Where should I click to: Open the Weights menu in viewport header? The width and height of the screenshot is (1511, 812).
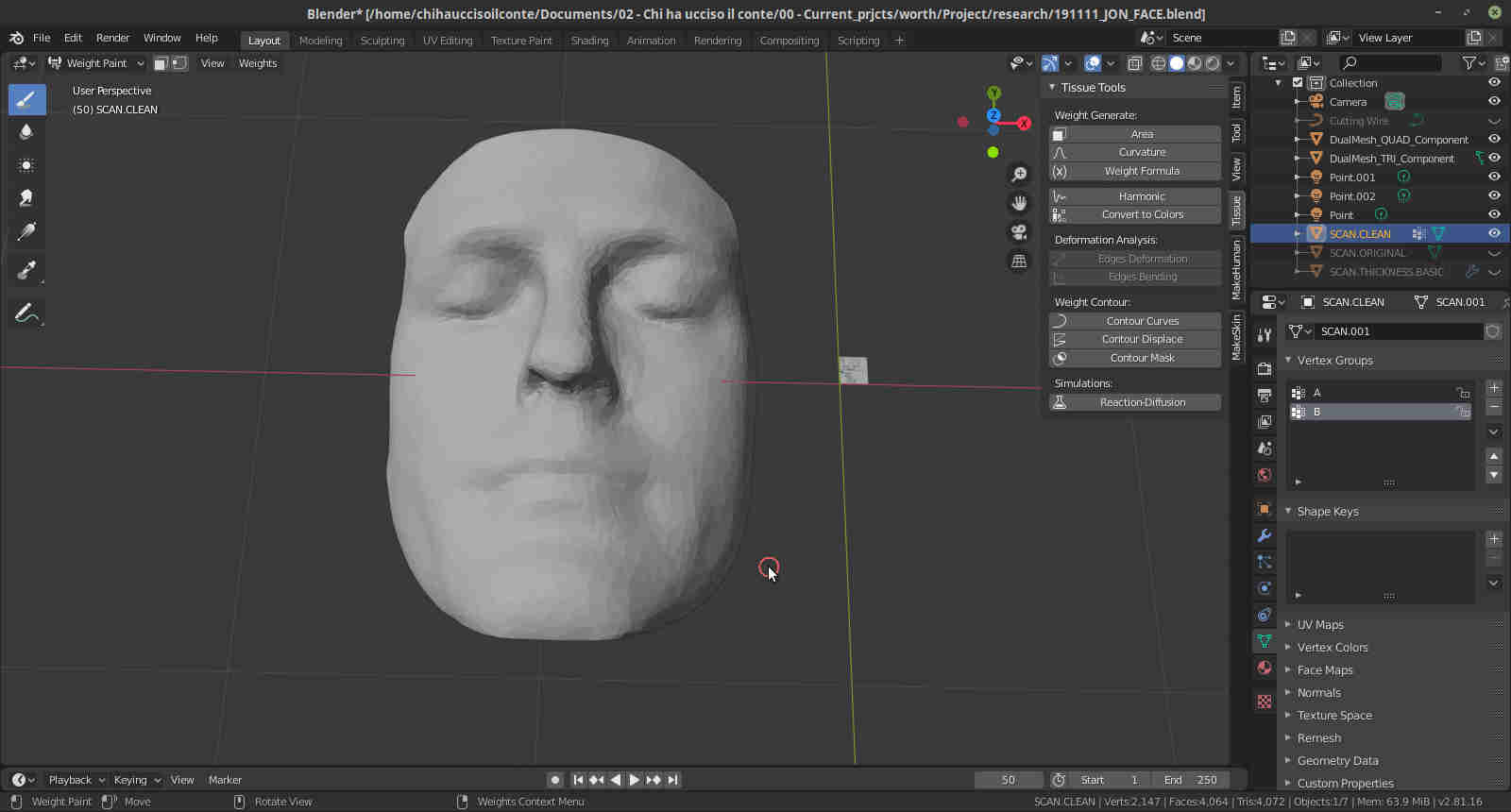(258, 63)
